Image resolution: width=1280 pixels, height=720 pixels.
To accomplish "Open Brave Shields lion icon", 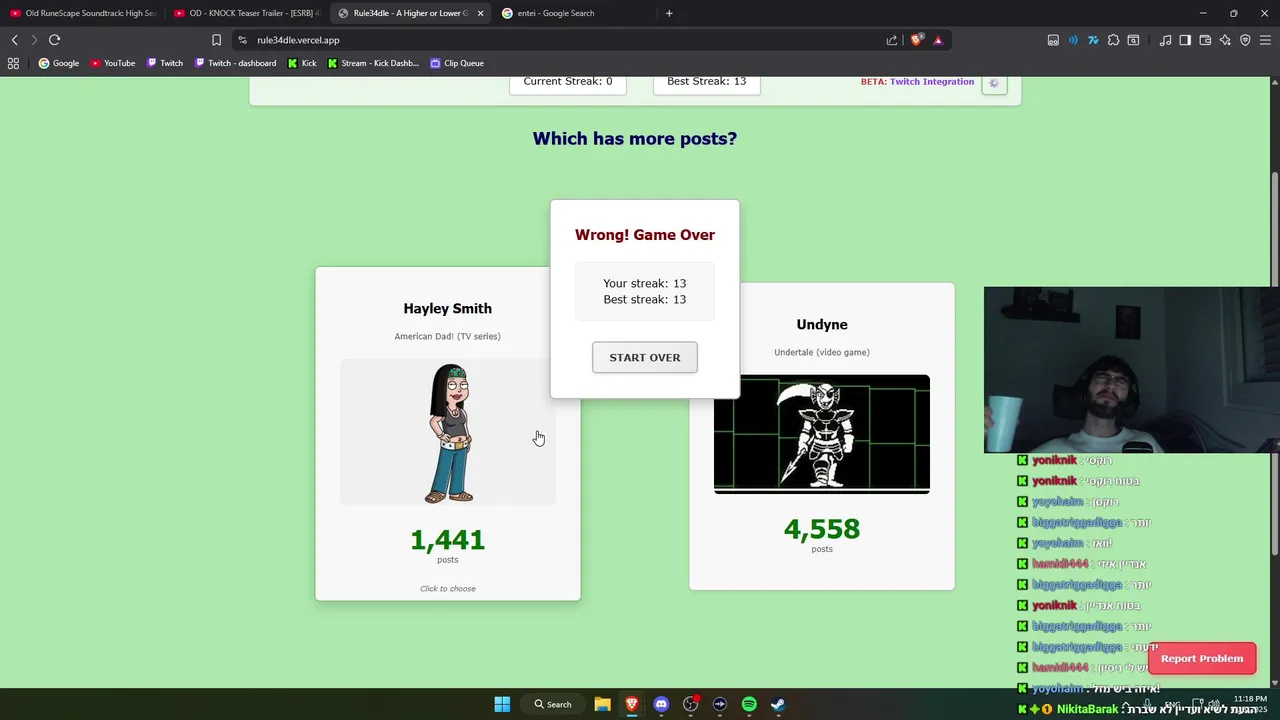I will coord(916,40).
